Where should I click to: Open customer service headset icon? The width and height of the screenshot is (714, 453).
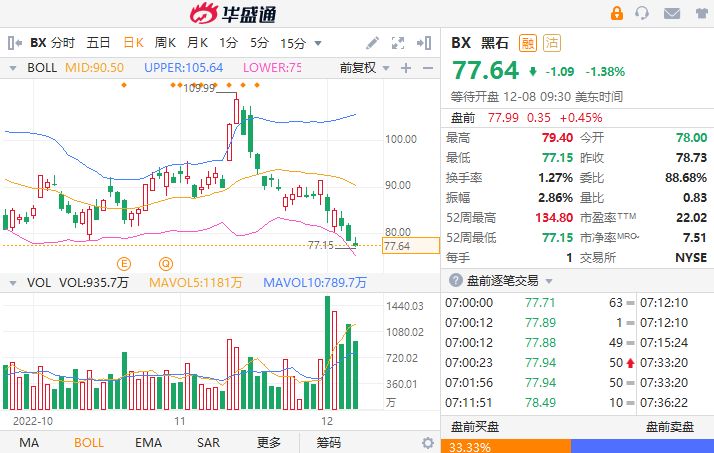642,13
